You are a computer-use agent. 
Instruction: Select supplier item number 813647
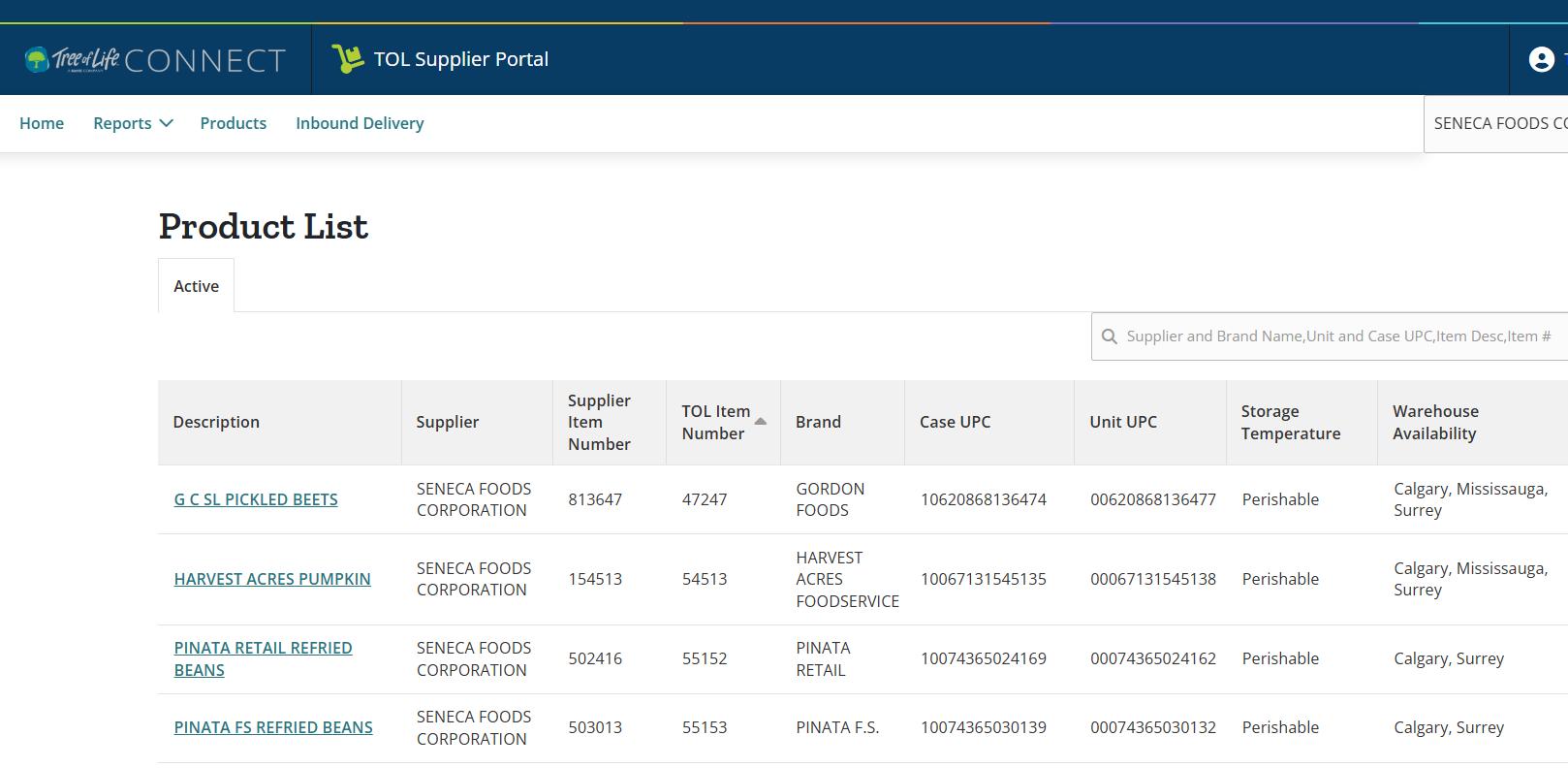595,499
